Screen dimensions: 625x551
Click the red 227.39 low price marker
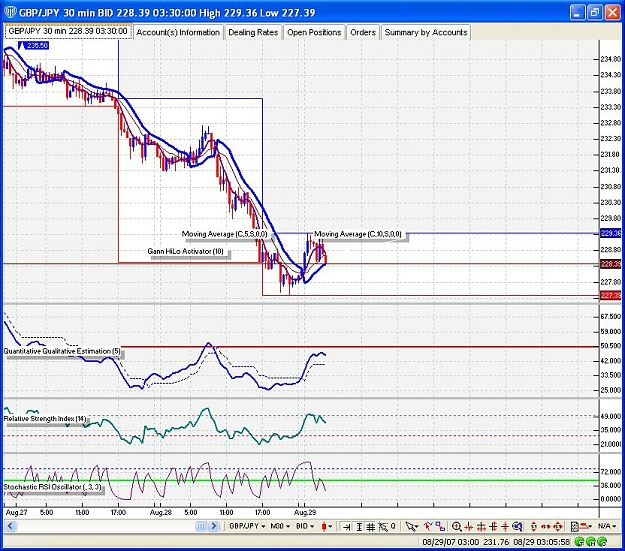tap(610, 295)
